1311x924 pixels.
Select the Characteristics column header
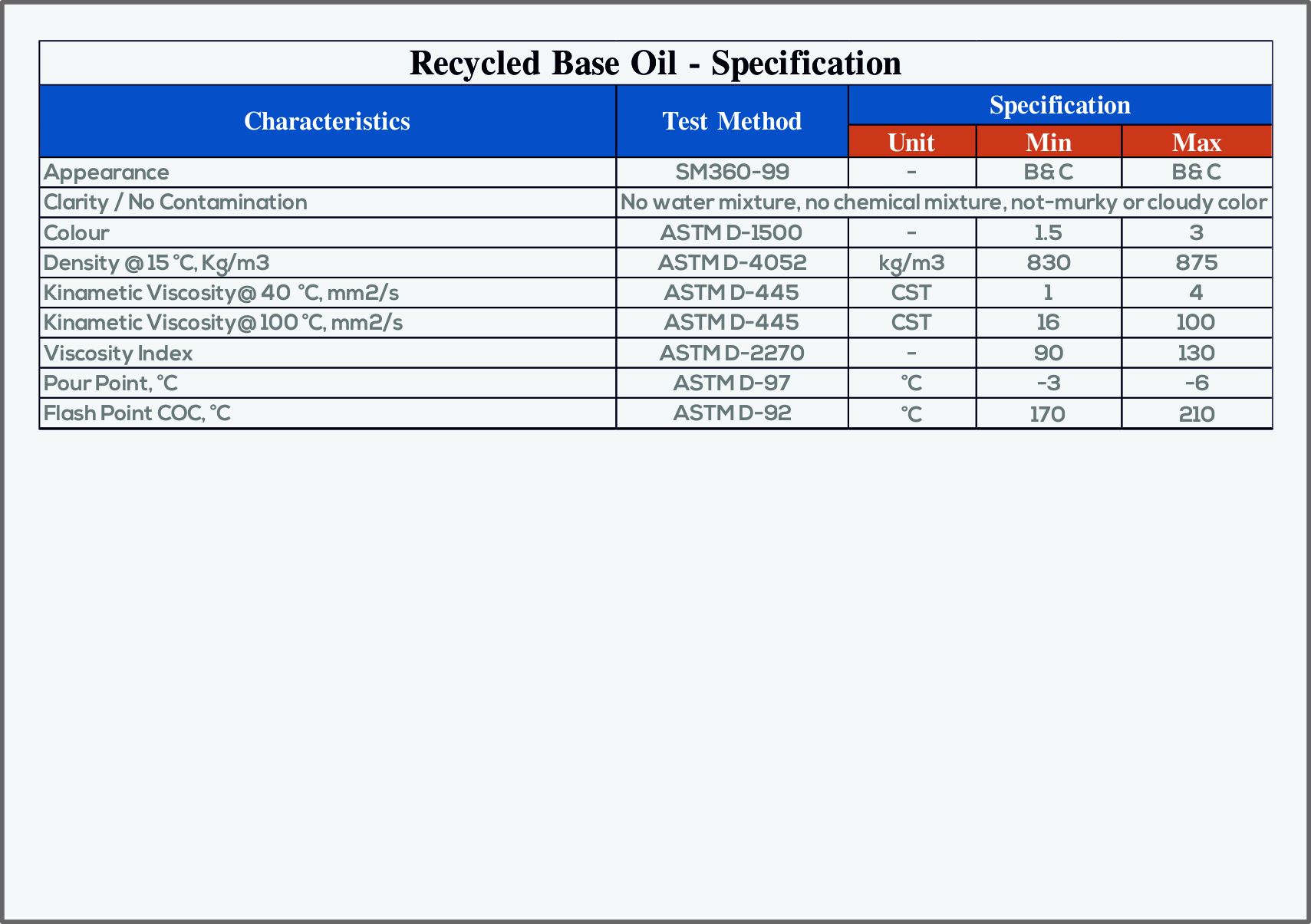tap(327, 121)
